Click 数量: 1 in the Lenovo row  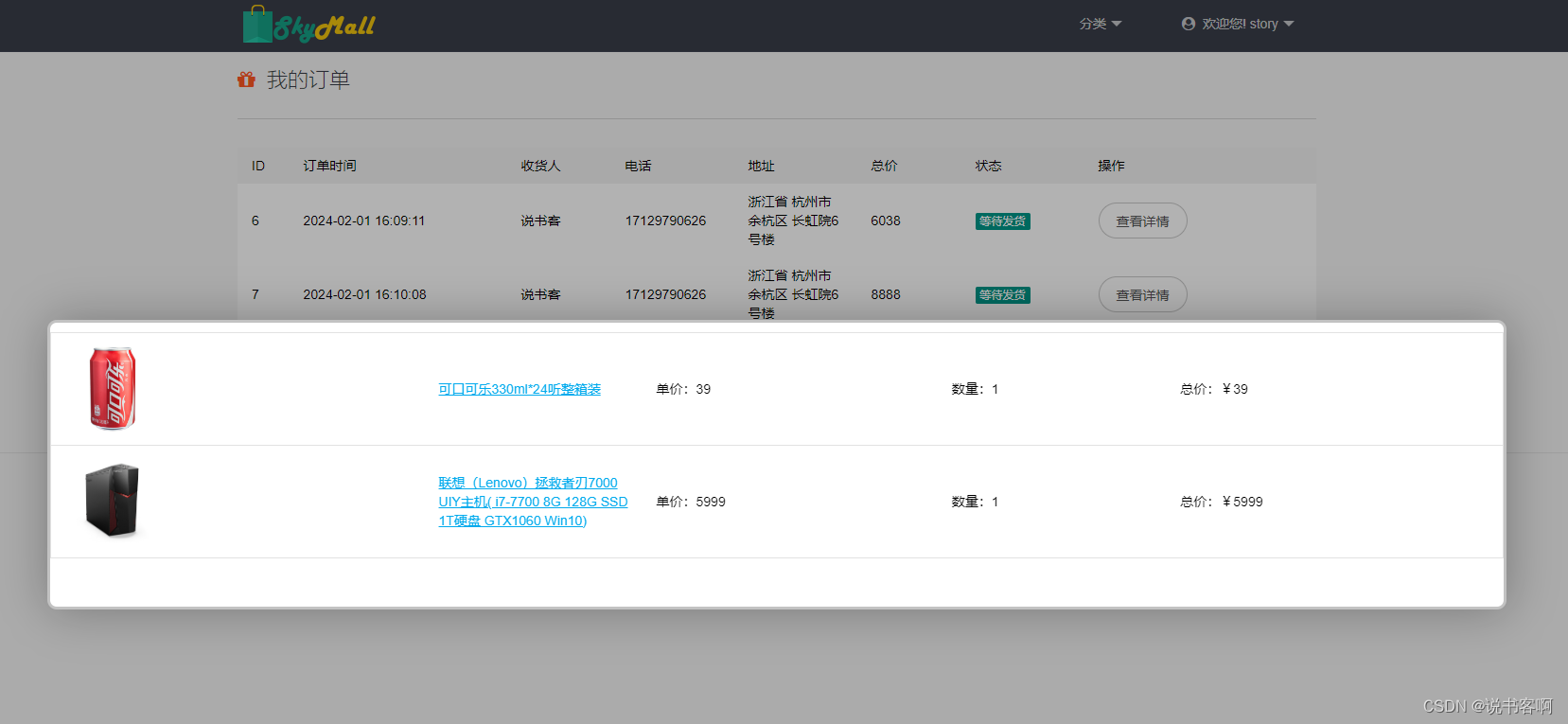pos(975,502)
